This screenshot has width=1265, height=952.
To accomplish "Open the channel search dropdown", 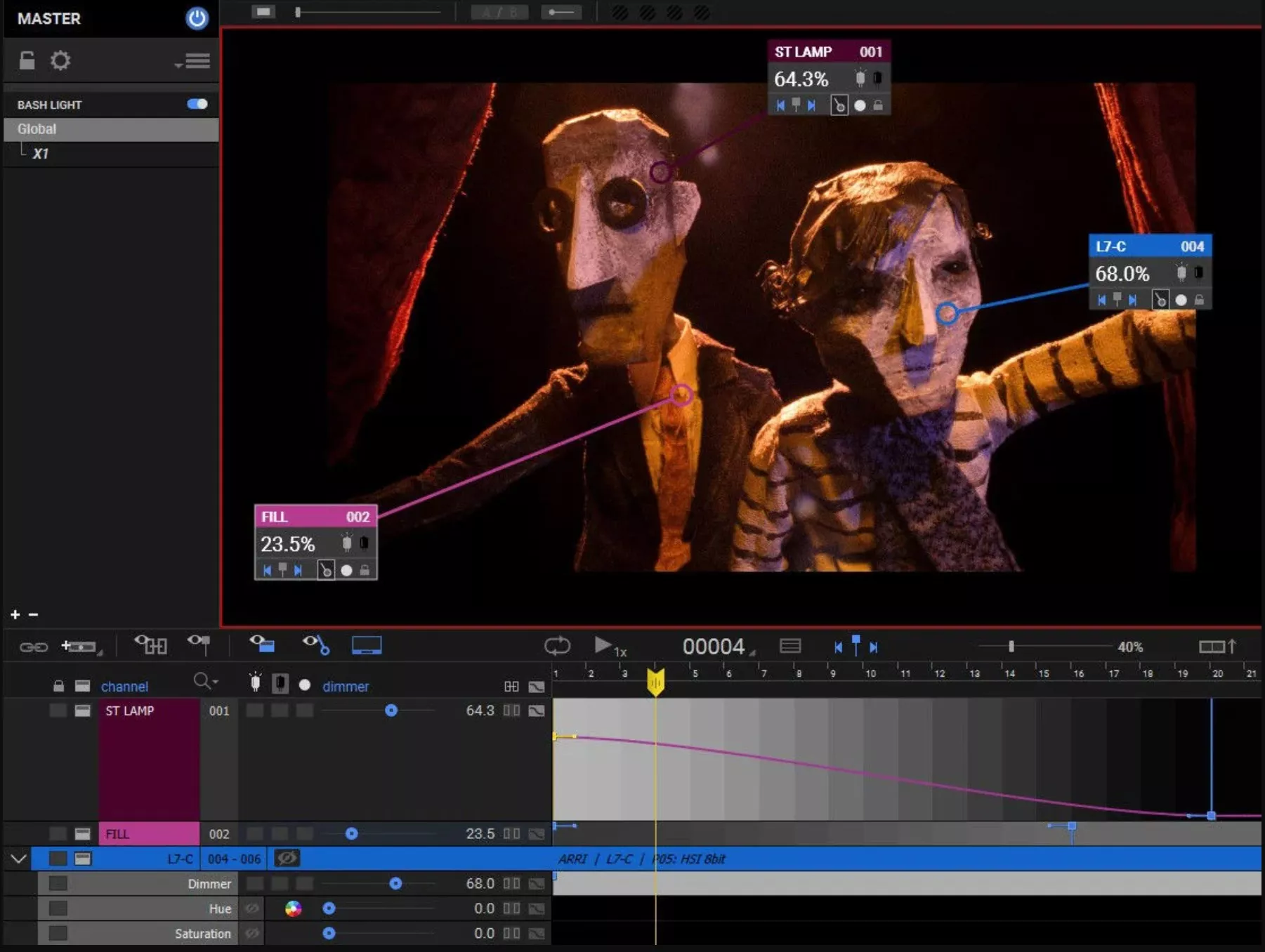I will point(205,681).
